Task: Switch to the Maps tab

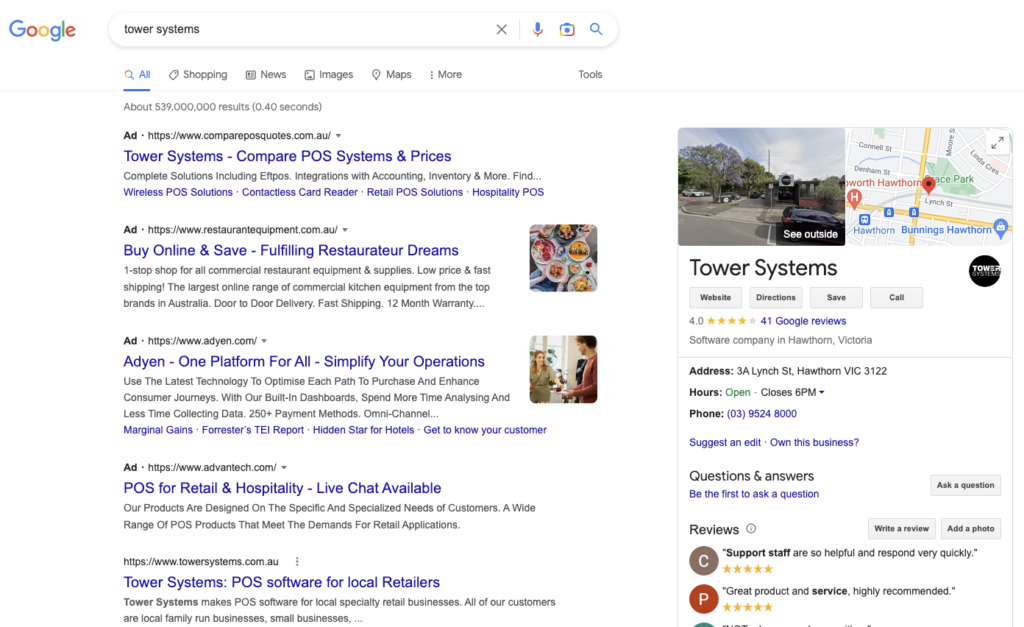Action: 391,74
